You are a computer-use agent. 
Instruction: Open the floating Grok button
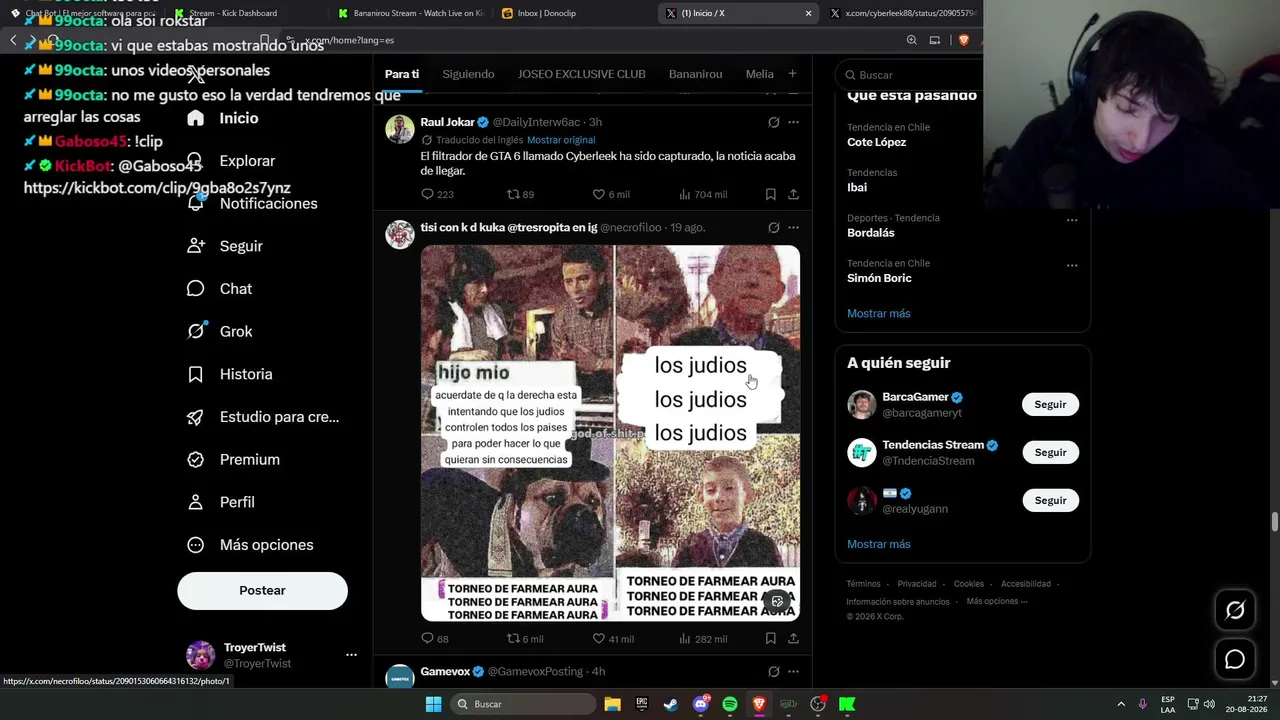click(1235, 610)
